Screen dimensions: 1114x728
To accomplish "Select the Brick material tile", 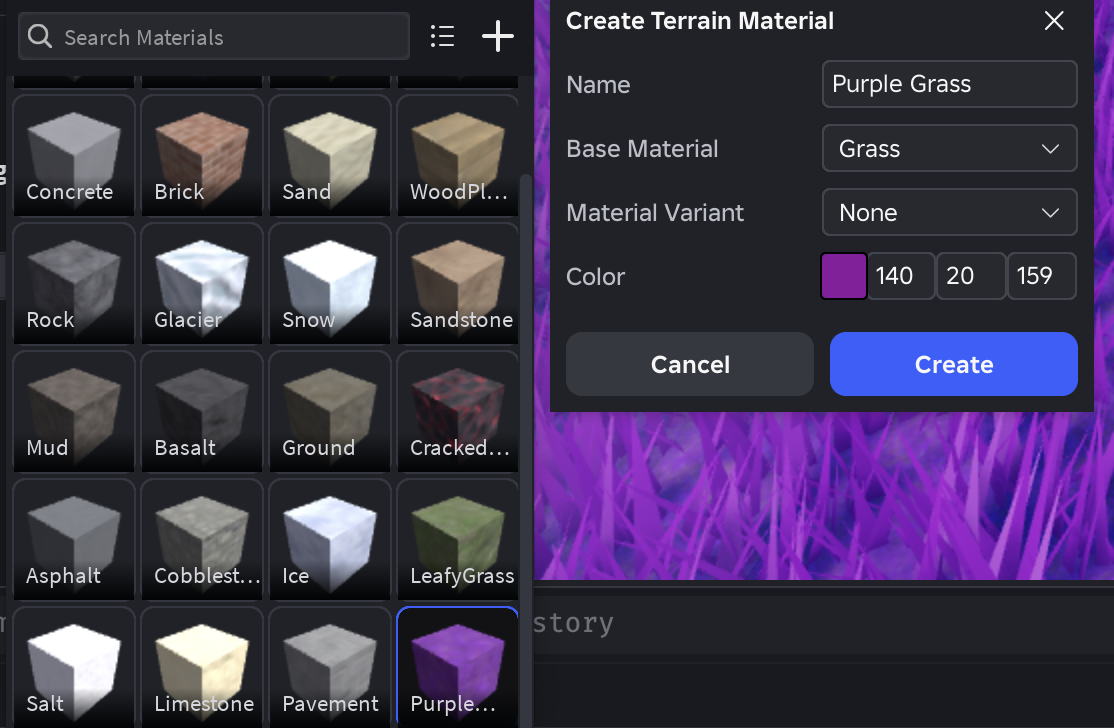I will point(202,156).
